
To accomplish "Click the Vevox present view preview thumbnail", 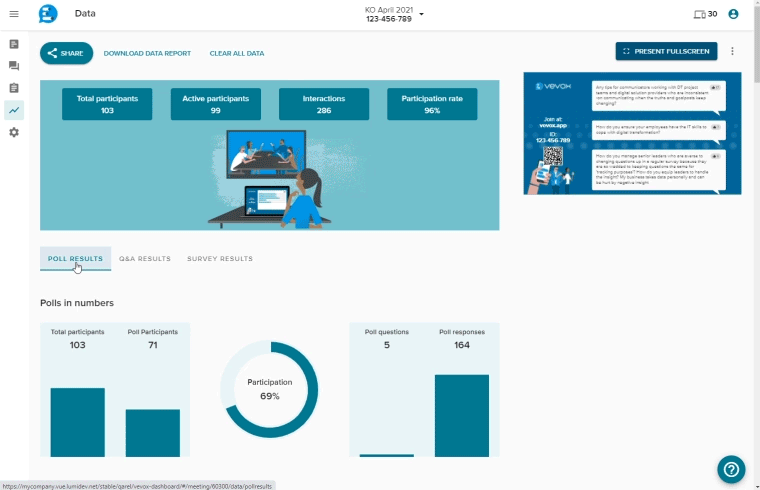I will (x=632, y=133).
